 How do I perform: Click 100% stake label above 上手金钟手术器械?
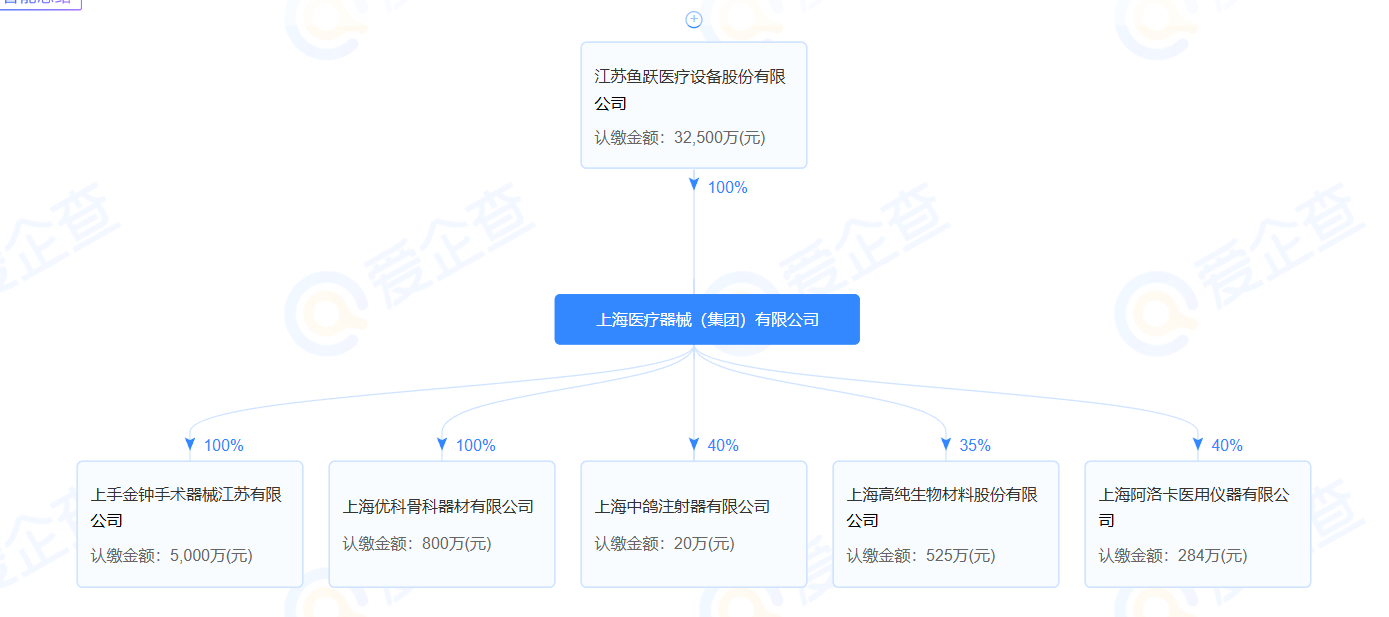(224, 446)
